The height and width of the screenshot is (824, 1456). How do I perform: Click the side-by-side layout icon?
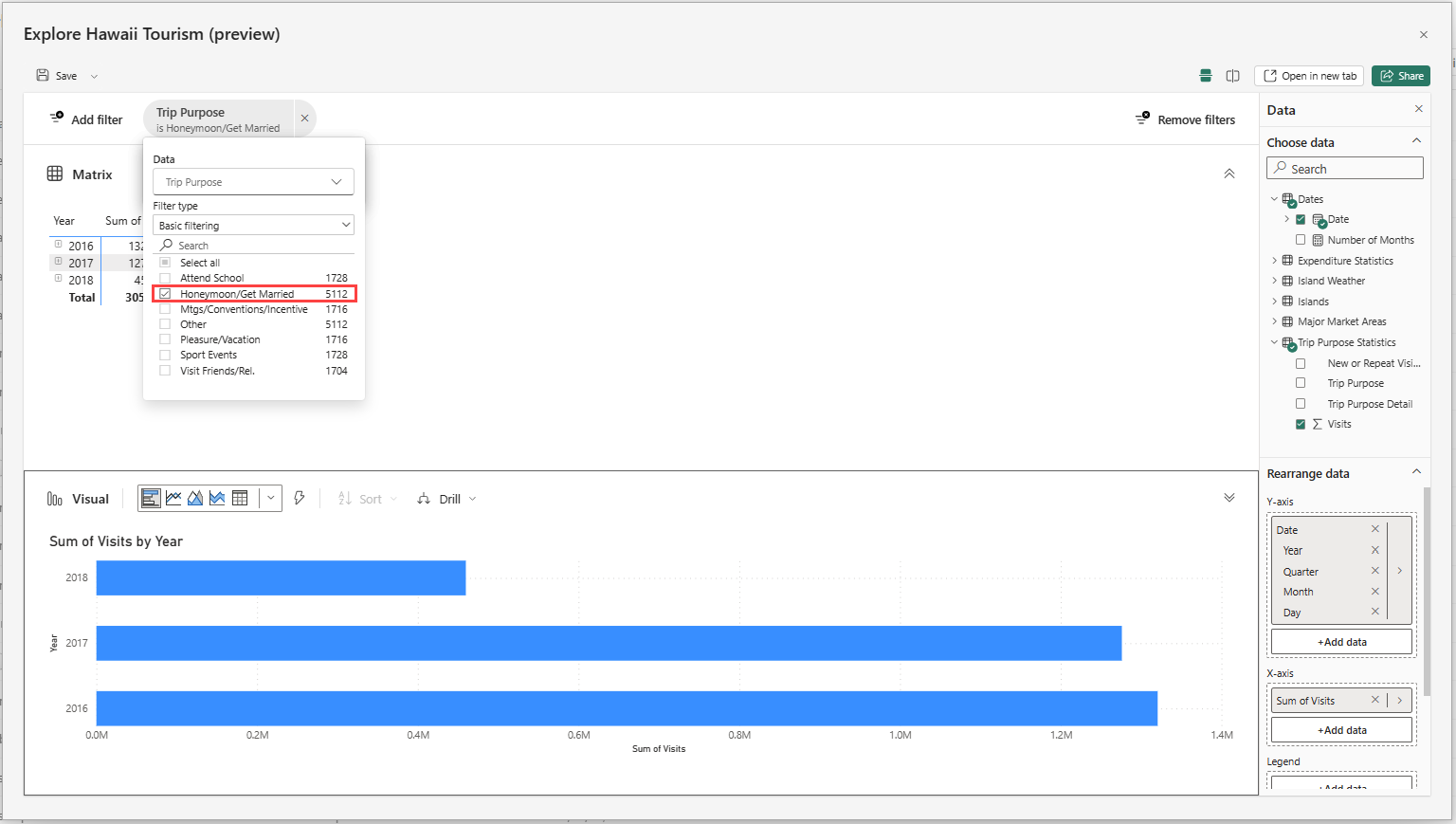1232,75
